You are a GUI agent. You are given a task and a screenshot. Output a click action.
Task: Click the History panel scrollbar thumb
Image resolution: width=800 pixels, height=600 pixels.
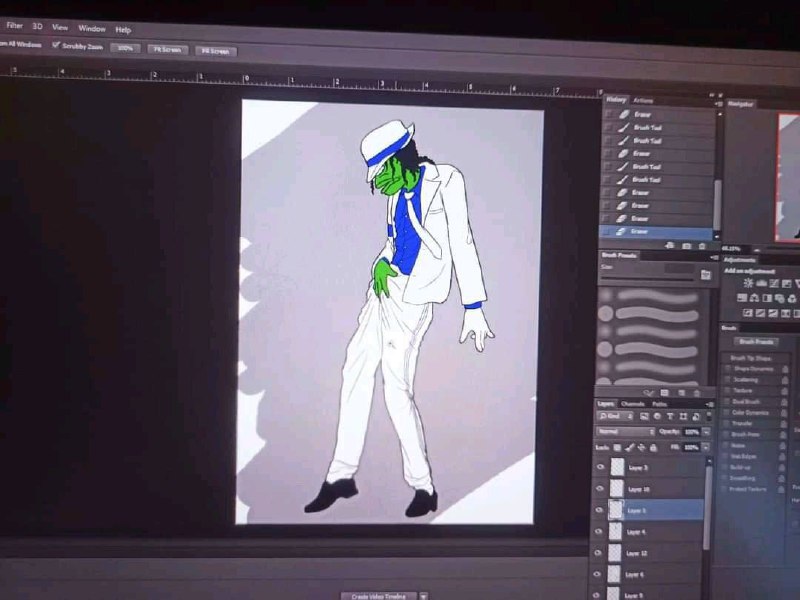click(717, 204)
